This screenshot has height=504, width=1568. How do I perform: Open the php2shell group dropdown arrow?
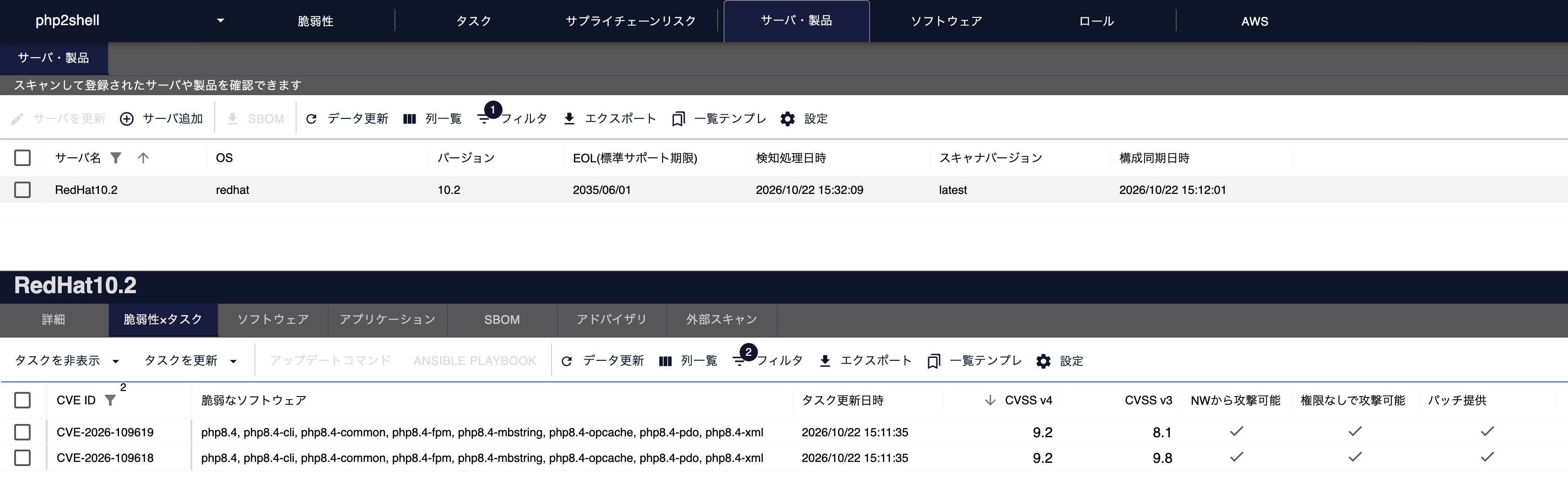coord(220,21)
